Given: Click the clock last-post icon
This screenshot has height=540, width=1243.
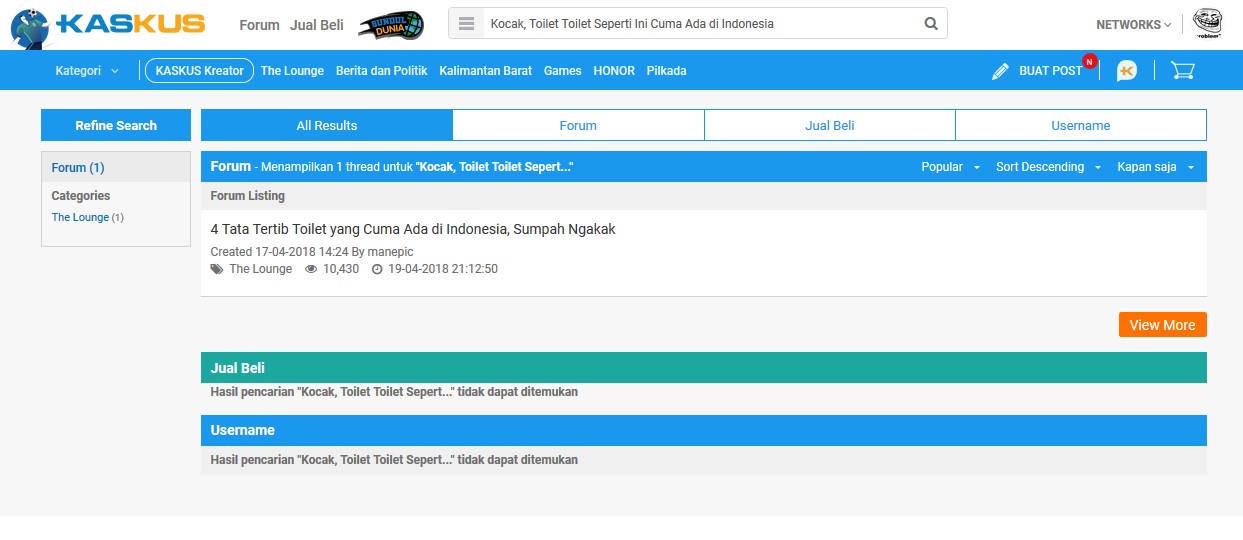Looking at the screenshot, I should (377, 269).
